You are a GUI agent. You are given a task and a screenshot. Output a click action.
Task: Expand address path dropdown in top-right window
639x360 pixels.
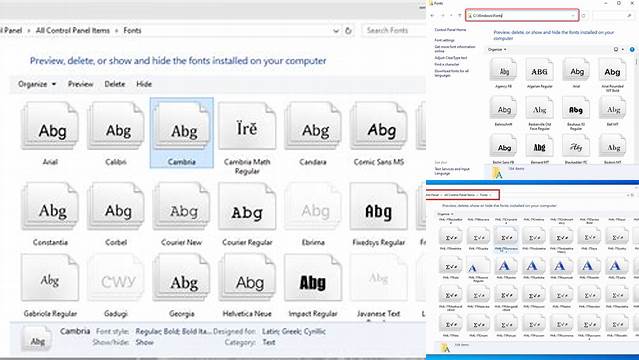click(x=573, y=15)
